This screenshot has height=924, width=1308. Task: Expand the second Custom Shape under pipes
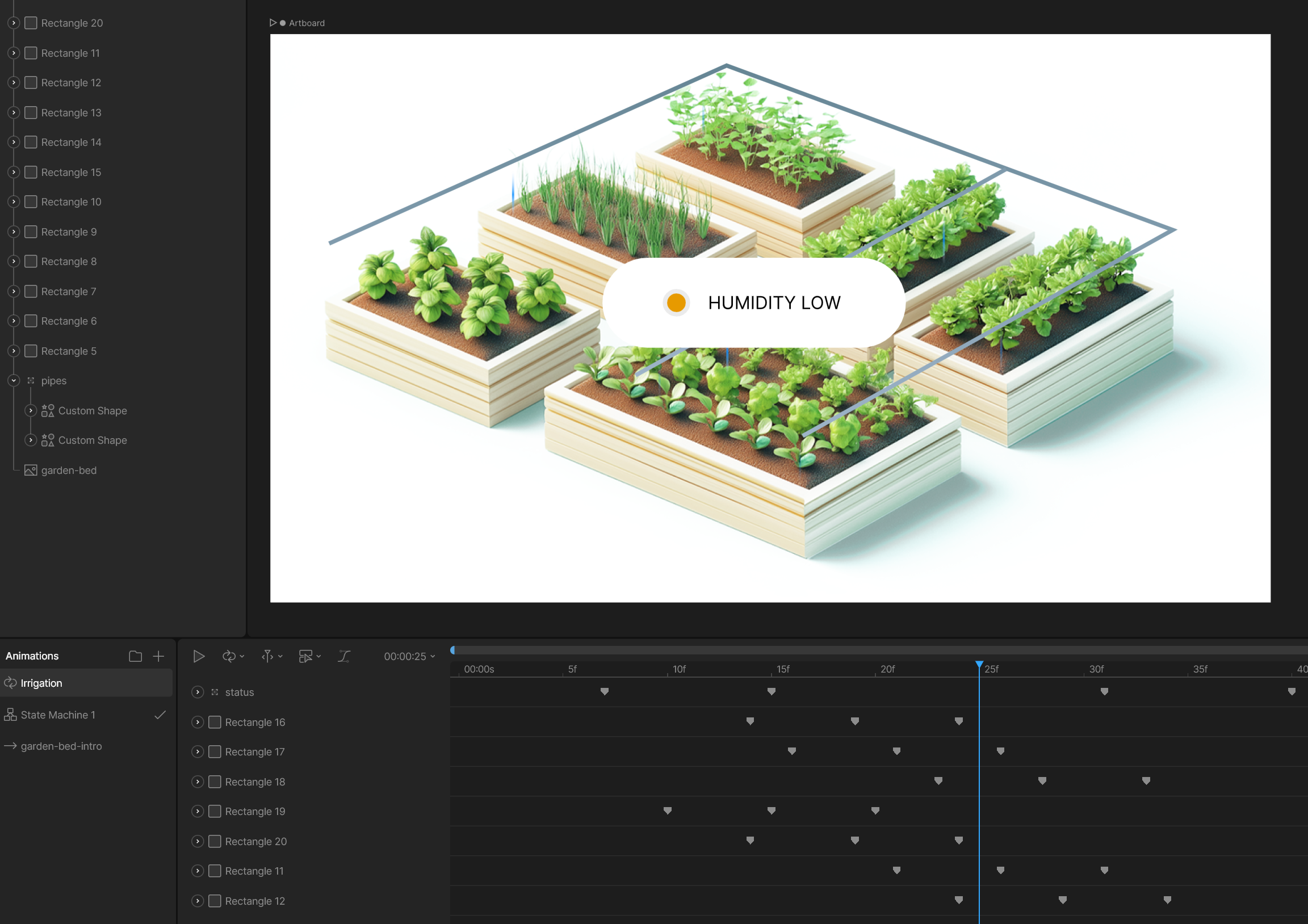(x=31, y=440)
